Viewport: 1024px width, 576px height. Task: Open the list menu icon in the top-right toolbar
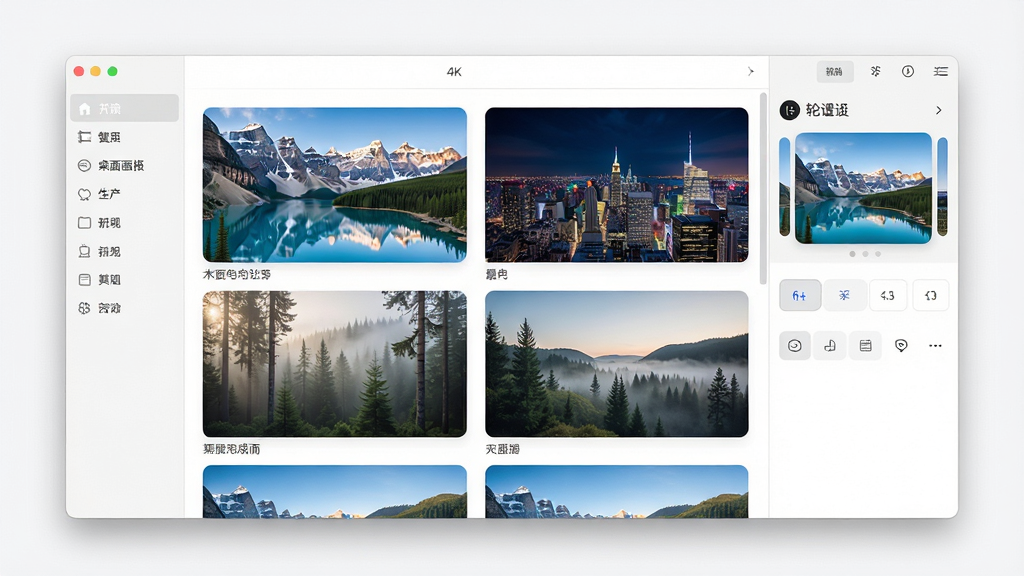click(x=940, y=71)
